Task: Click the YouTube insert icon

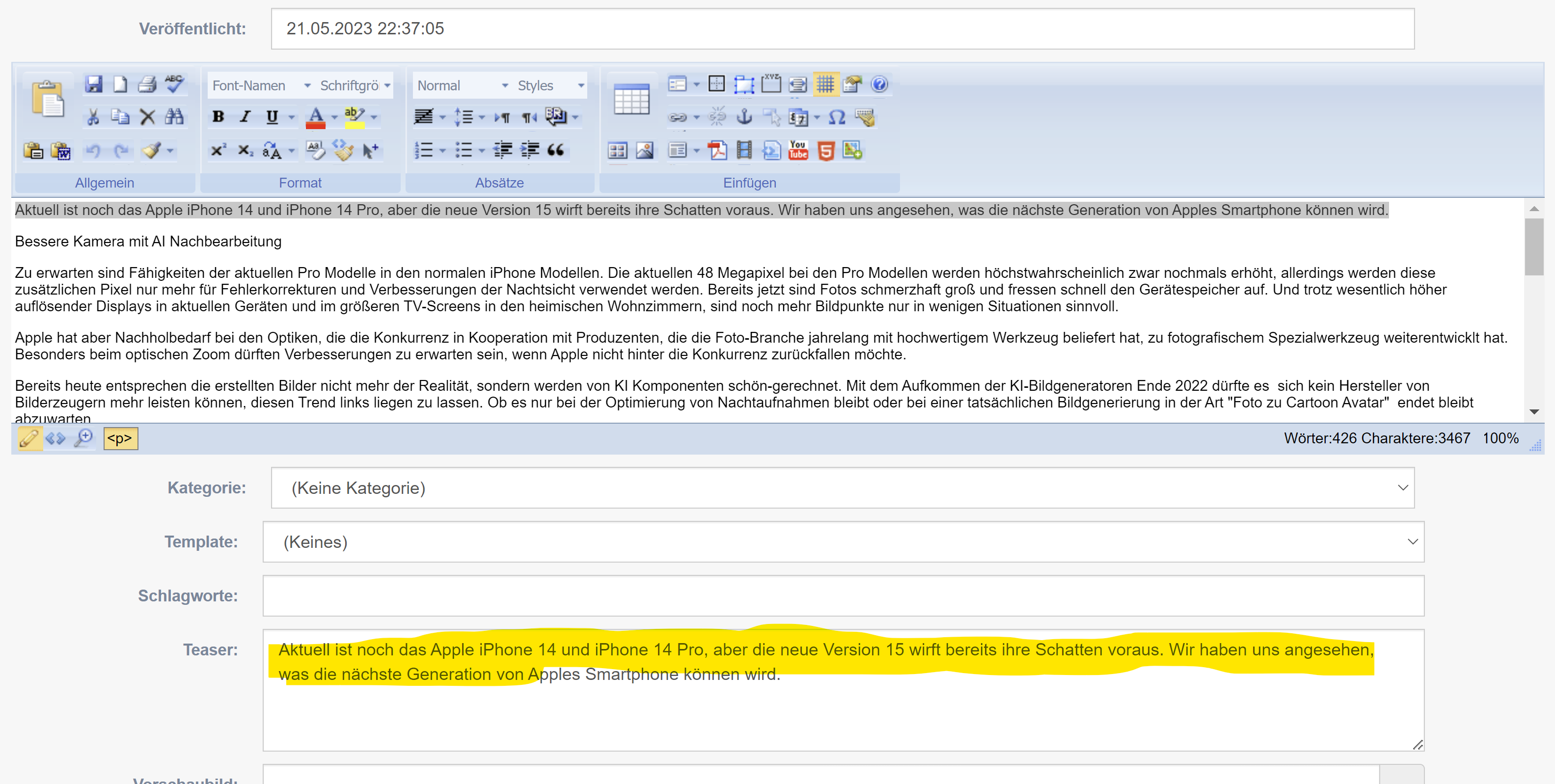Action: click(x=798, y=150)
